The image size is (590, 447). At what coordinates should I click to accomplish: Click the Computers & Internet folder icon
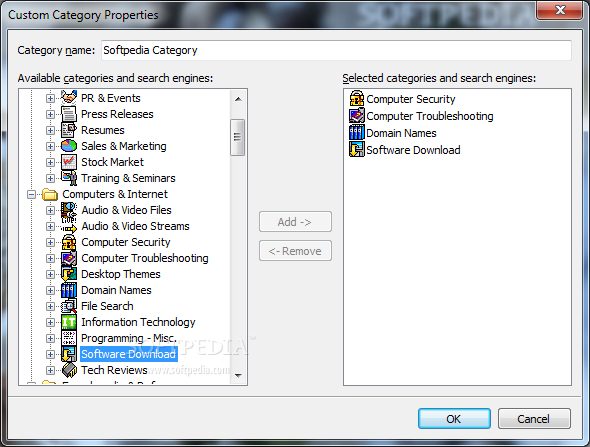50,195
